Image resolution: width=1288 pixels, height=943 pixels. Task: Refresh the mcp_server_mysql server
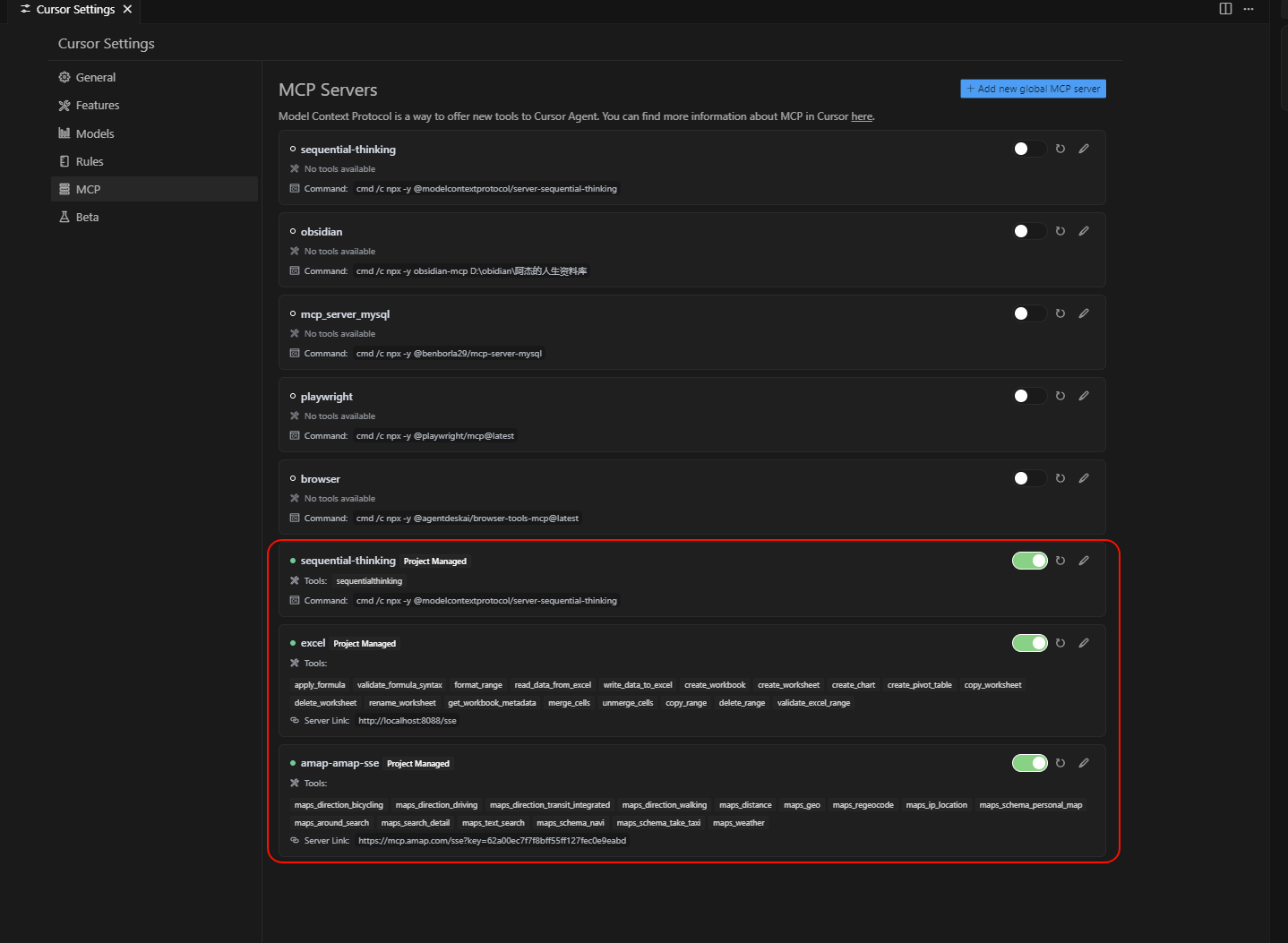(1060, 313)
